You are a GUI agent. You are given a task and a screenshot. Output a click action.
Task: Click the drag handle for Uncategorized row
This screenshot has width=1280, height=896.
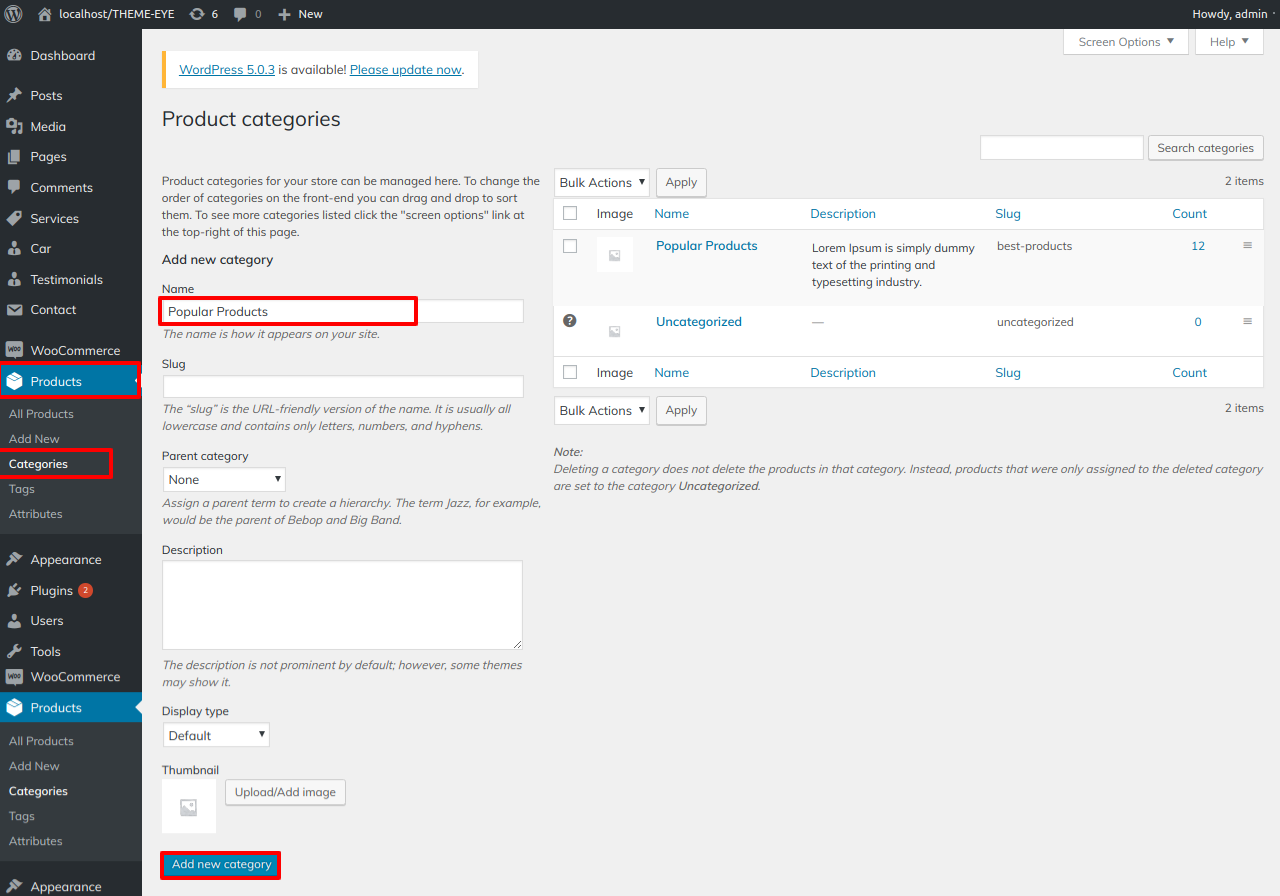(1247, 322)
